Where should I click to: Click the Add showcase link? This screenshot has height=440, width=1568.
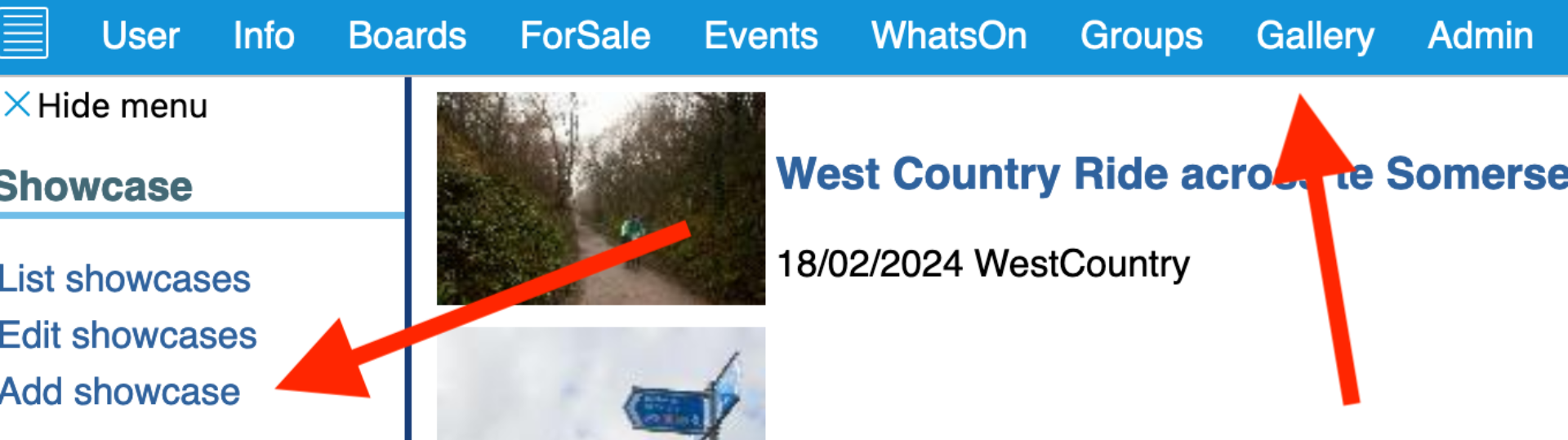(120, 392)
